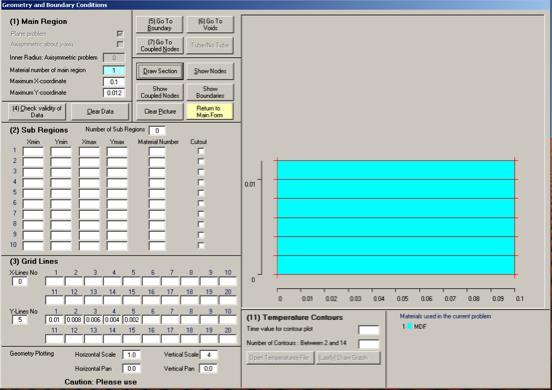Click the Materials used in current problem label
The image size is (552, 390).
point(445,316)
